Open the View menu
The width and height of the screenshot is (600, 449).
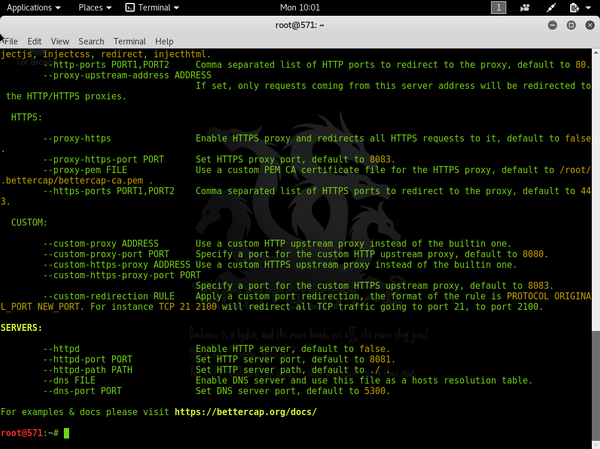(x=62, y=41)
